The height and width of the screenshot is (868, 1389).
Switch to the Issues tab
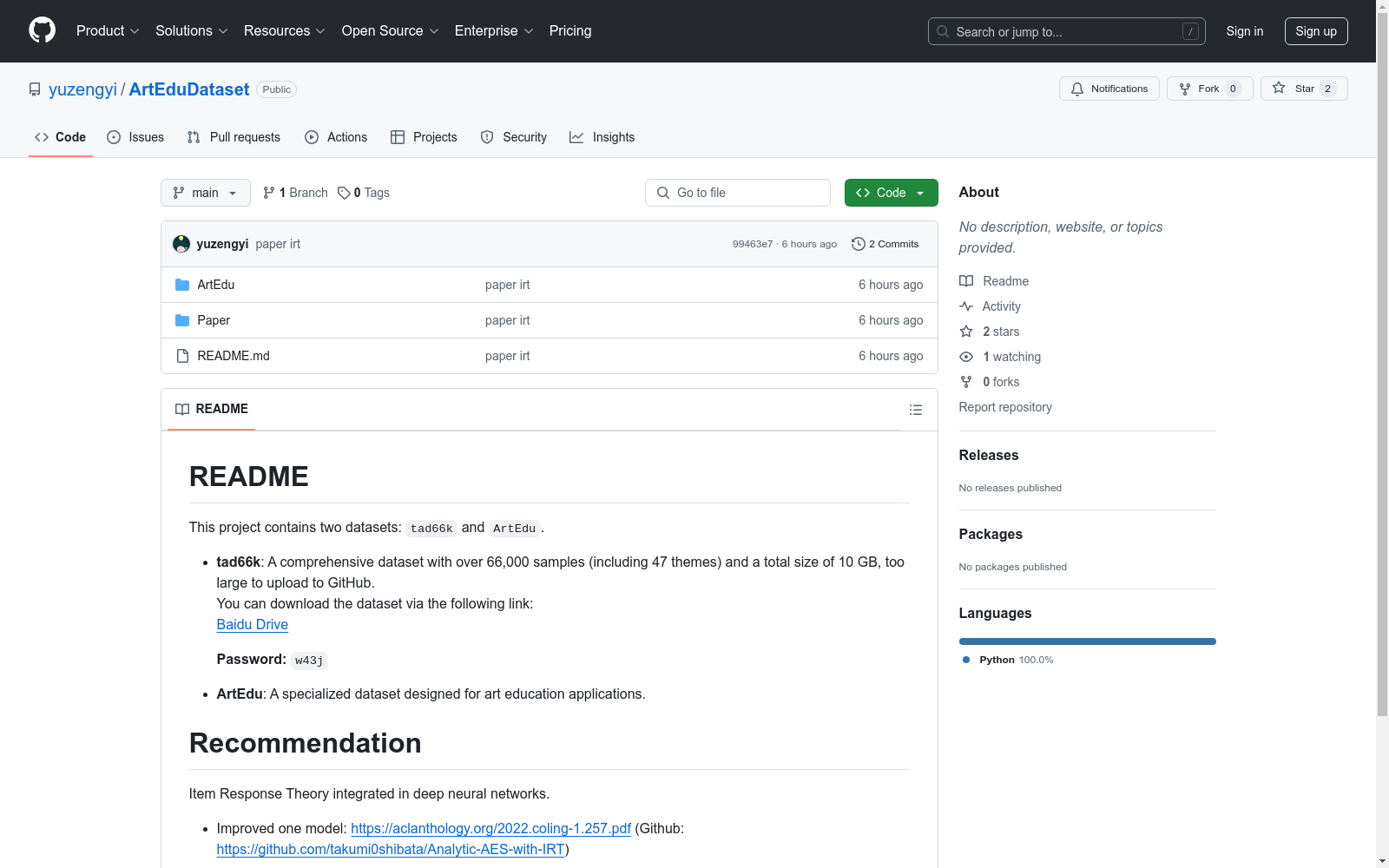point(135,137)
